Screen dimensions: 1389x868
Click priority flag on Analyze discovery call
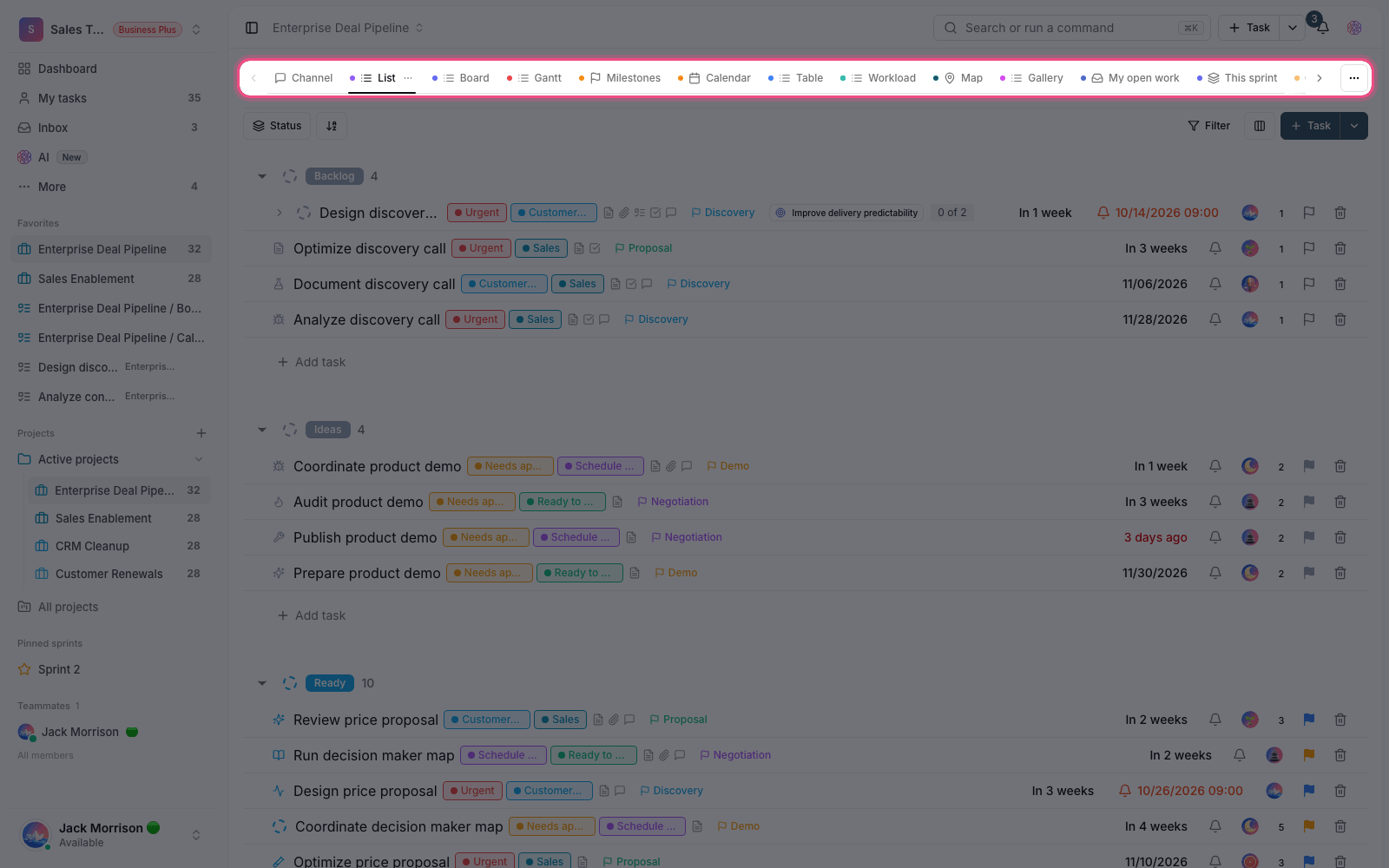coord(1309,319)
